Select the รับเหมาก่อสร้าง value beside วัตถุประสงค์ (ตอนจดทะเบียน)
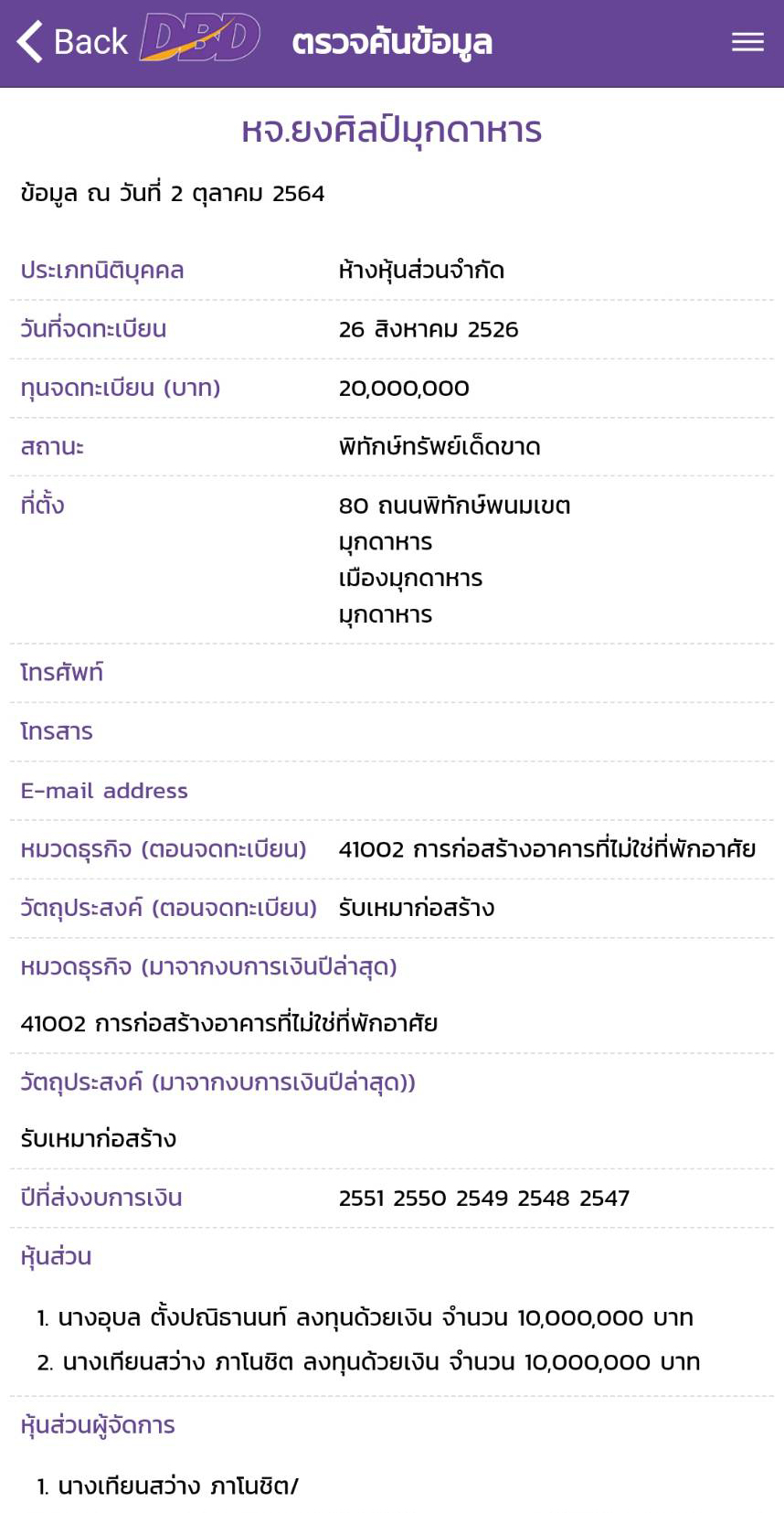This screenshot has height=1513, width=784. click(417, 908)
